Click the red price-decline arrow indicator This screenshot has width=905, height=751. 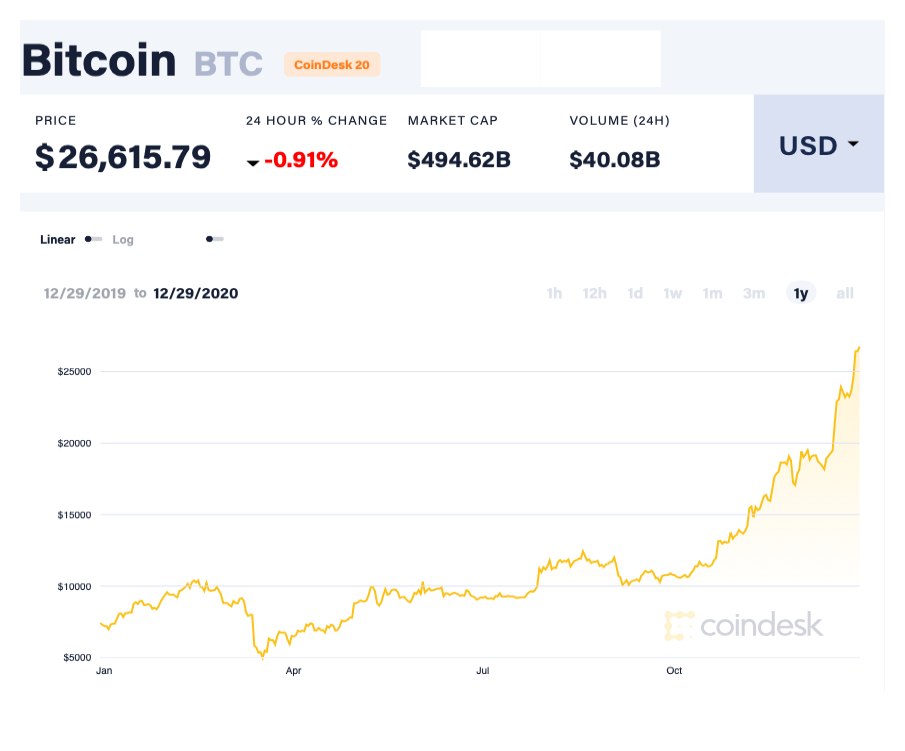[x=253, y=163]
